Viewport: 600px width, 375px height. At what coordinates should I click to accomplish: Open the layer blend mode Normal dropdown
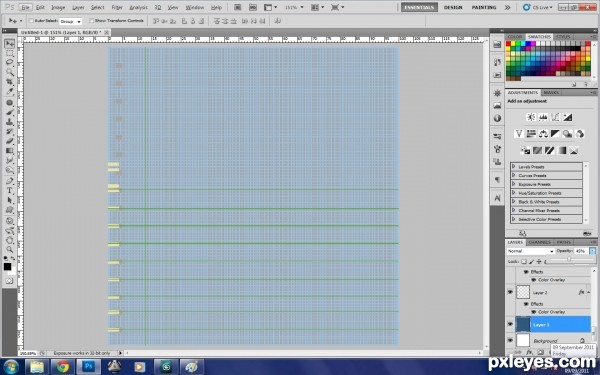pos(530,251)
